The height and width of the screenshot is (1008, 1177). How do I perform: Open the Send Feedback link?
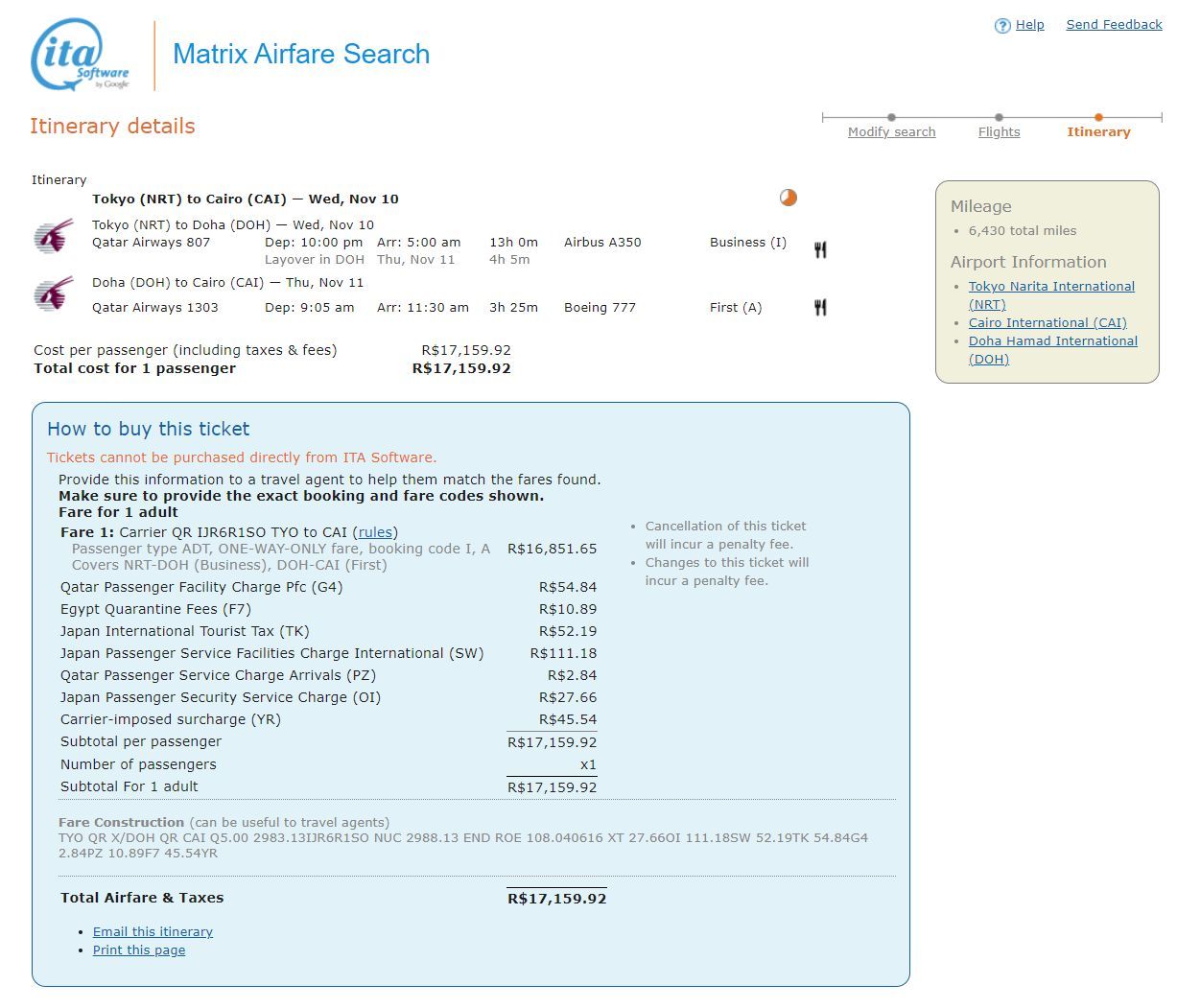coord(1114,25)
